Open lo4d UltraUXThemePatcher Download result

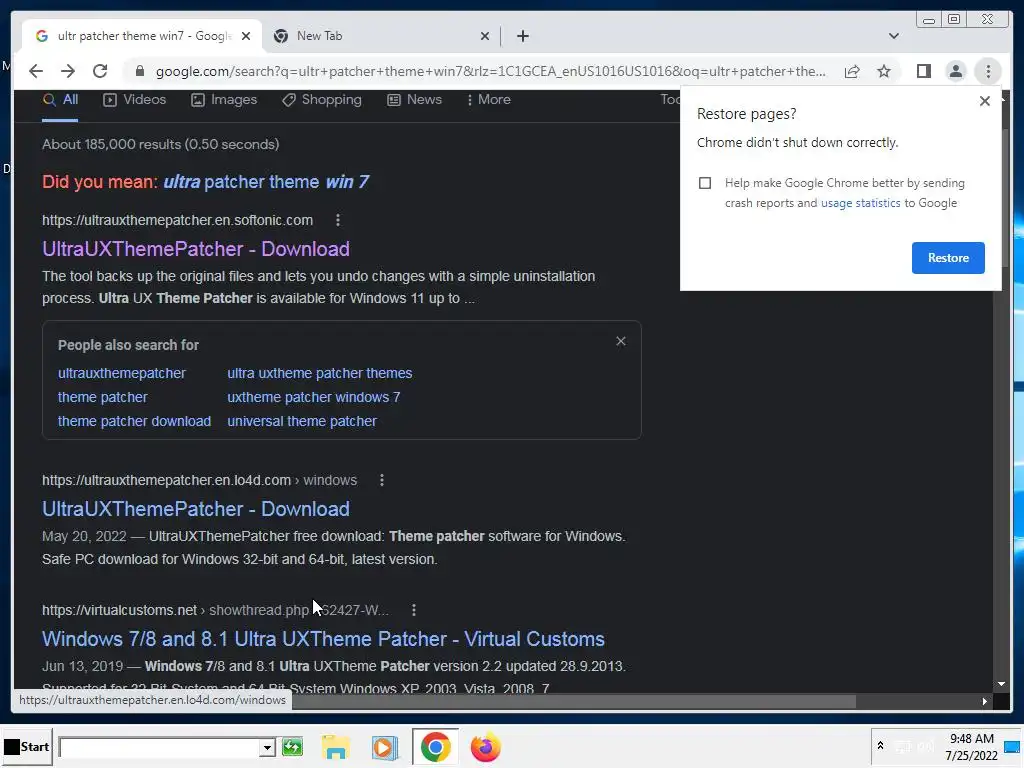pyautogui.click(x=196, y=509)
